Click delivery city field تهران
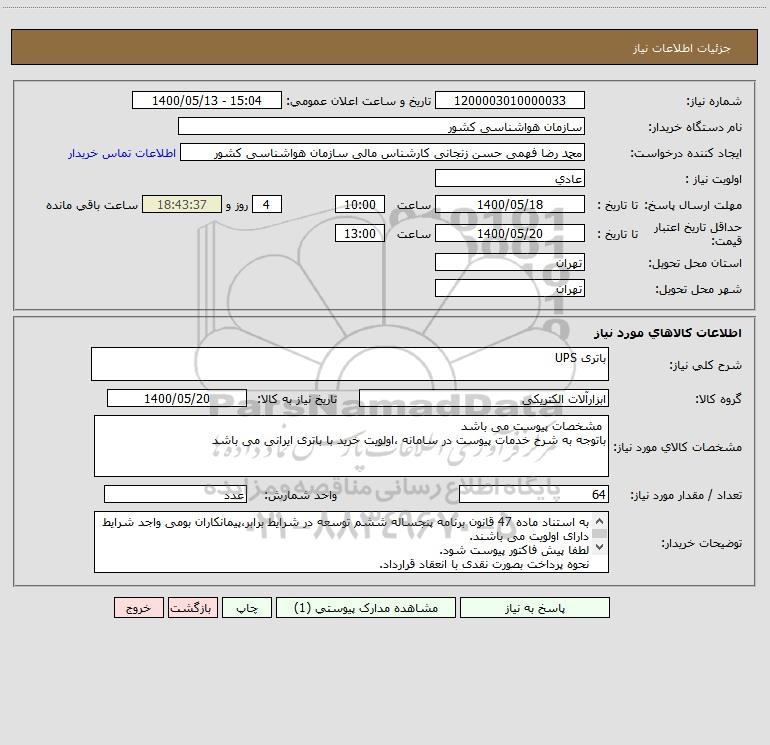 pyautogui.click(x=510, y=288)
